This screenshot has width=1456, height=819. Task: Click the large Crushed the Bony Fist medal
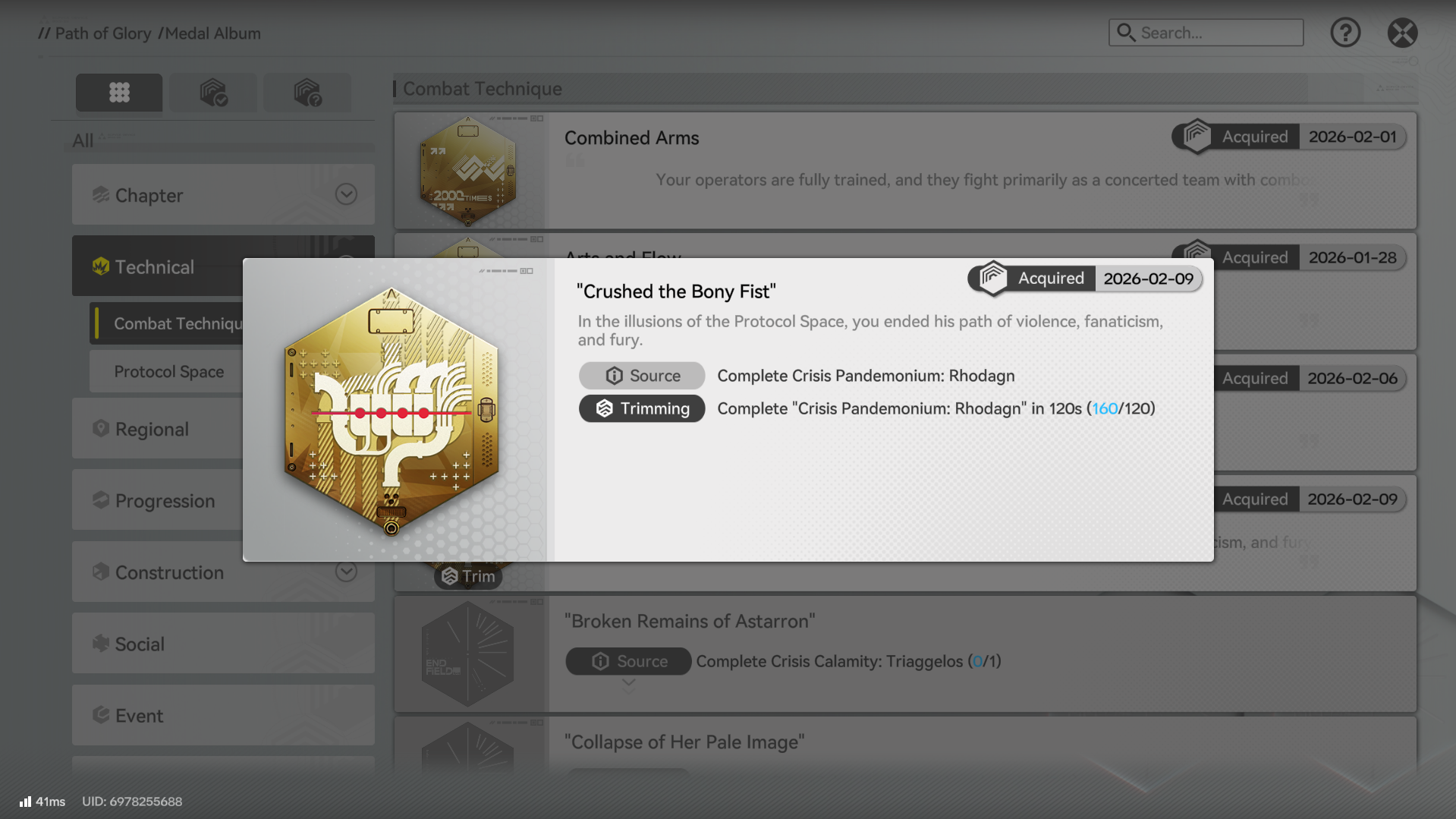tap(392, 411)
